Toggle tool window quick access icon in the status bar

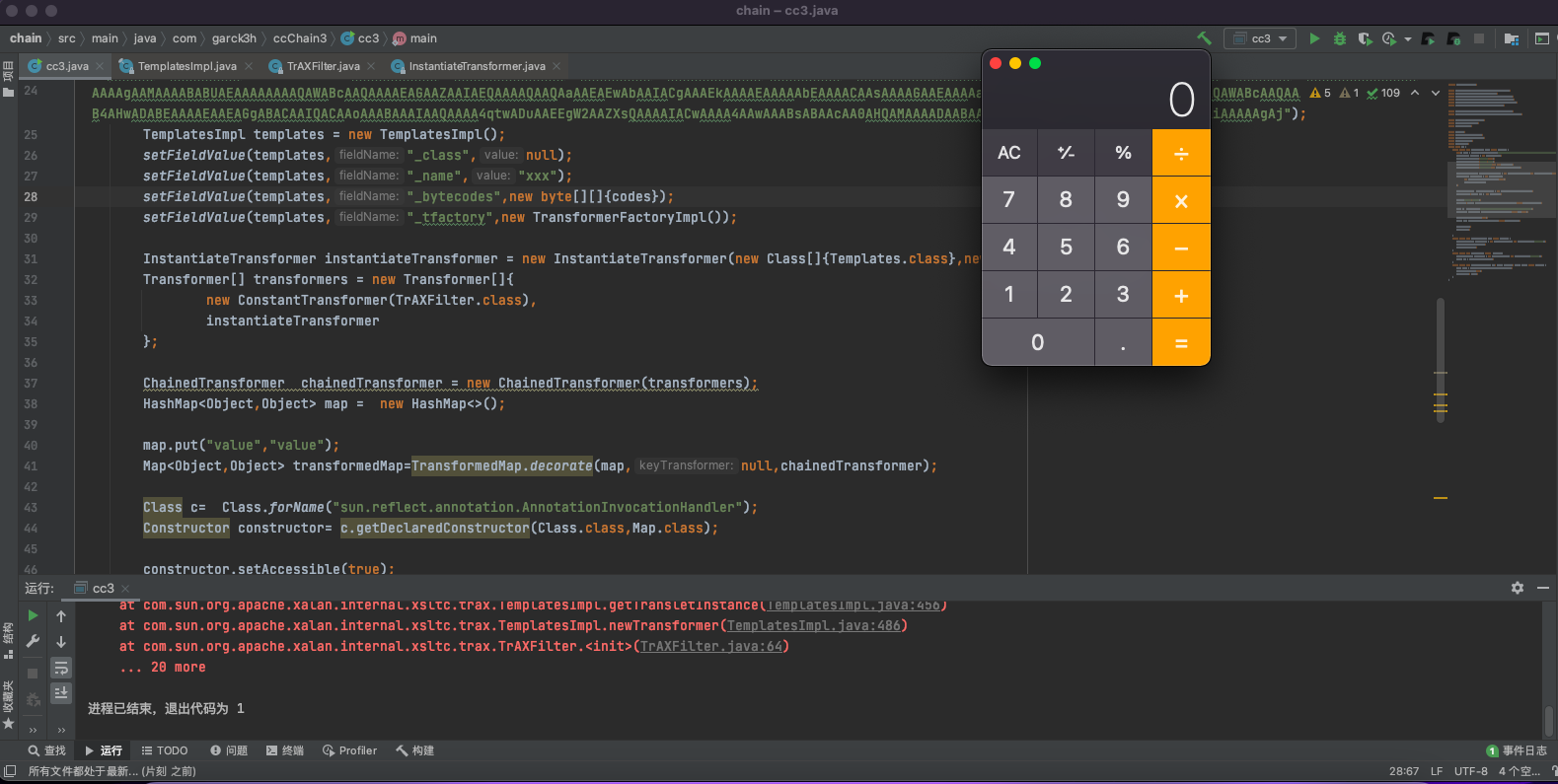click(10, 771)
